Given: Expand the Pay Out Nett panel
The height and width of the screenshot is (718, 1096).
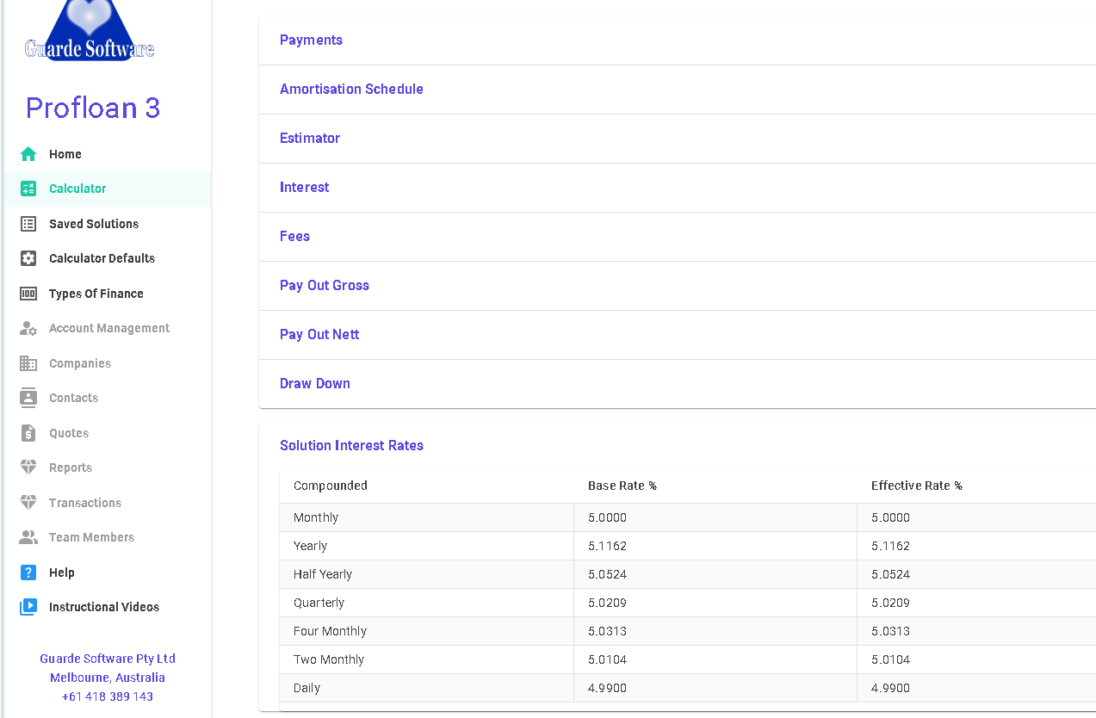Looking at the screenshot, I should tap(677, 334).
